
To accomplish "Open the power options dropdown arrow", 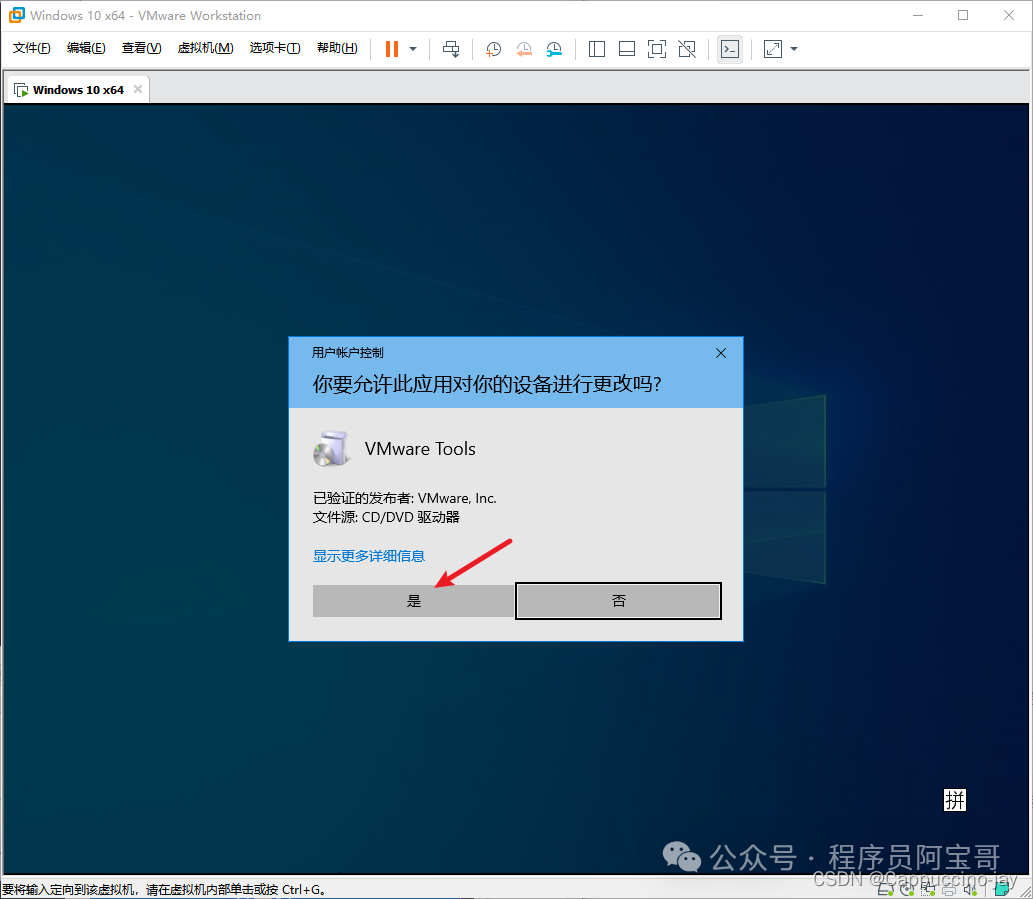I will [413, 49].
